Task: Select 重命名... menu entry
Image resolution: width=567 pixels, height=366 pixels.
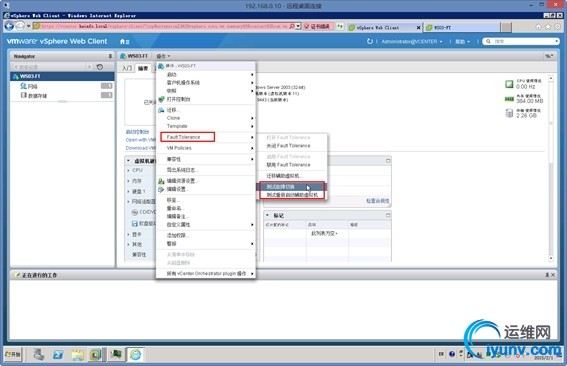Action: 206,208
